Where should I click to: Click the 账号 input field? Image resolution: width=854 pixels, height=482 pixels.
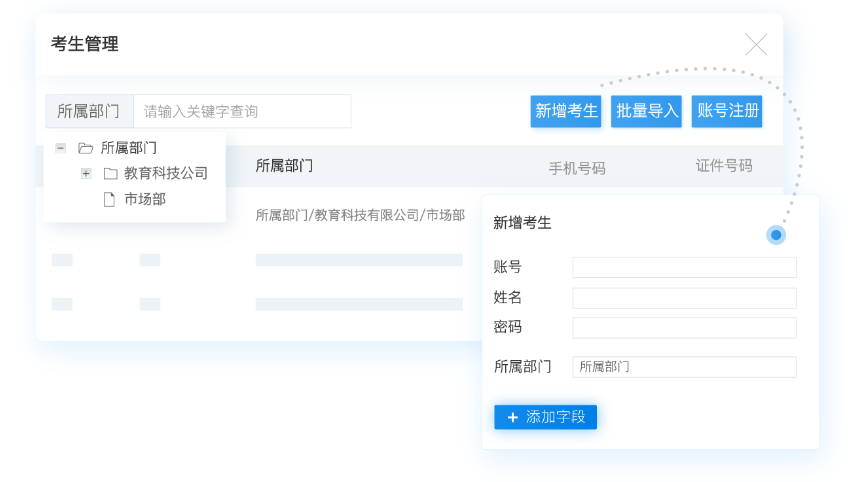coord(684,267)
